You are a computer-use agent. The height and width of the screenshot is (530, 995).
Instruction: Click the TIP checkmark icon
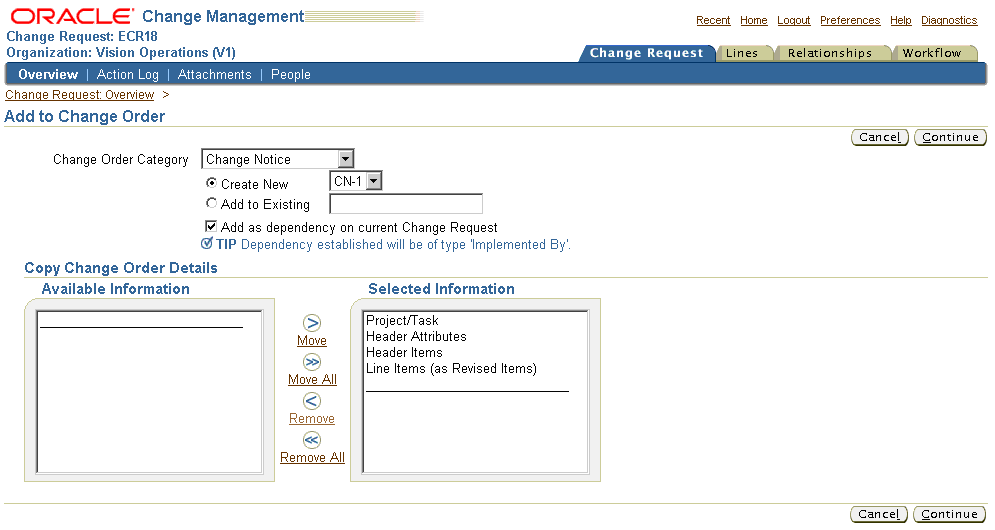(x=207, y=244)
